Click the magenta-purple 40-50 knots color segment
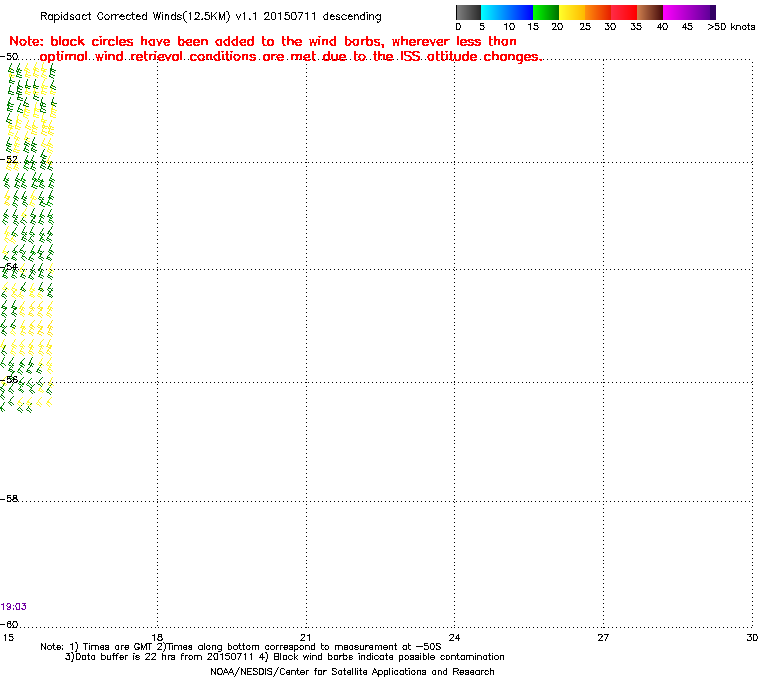760x688 pixels. coord(689,12)
